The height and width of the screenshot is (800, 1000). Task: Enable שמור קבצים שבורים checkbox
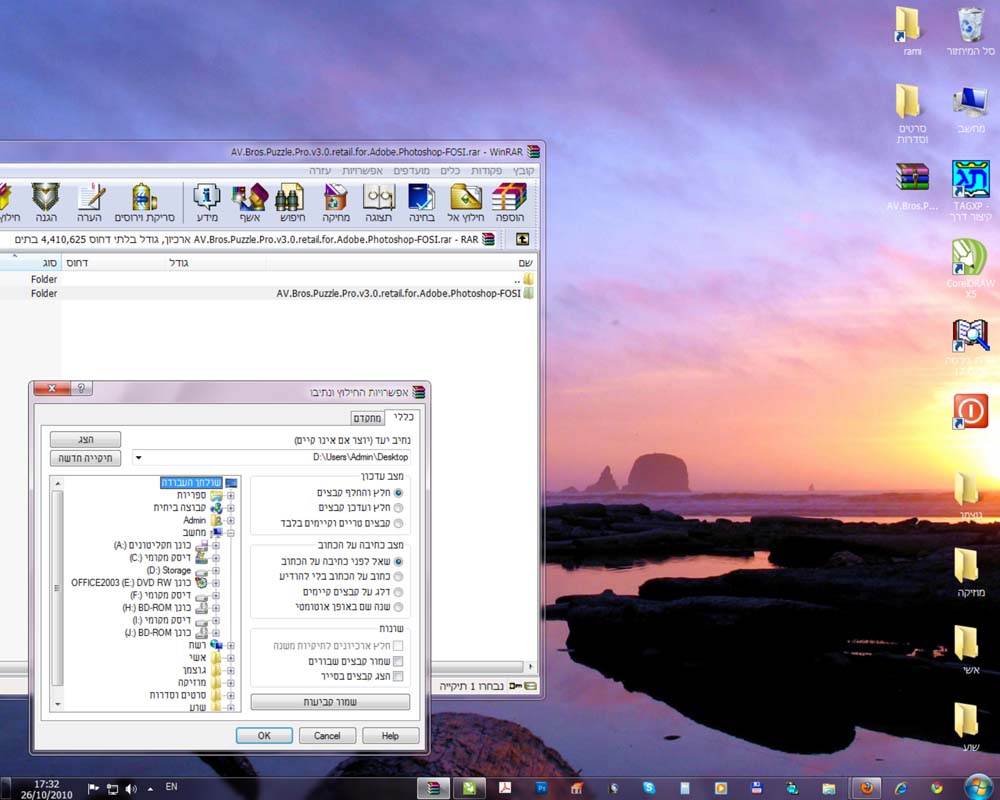pyautogui.click(x=398, y=661)
